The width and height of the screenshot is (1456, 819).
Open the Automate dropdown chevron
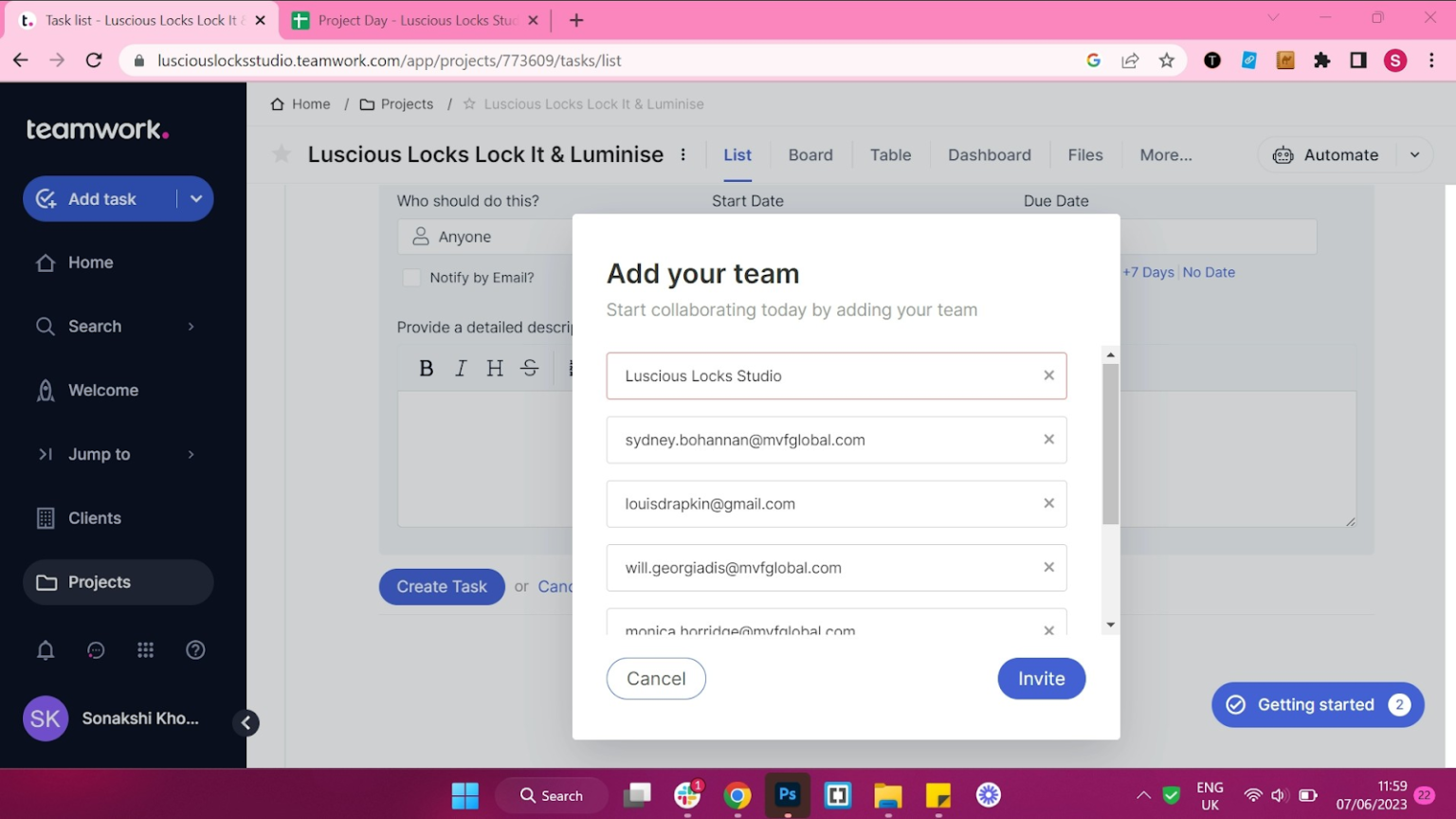coord(1415,155)
